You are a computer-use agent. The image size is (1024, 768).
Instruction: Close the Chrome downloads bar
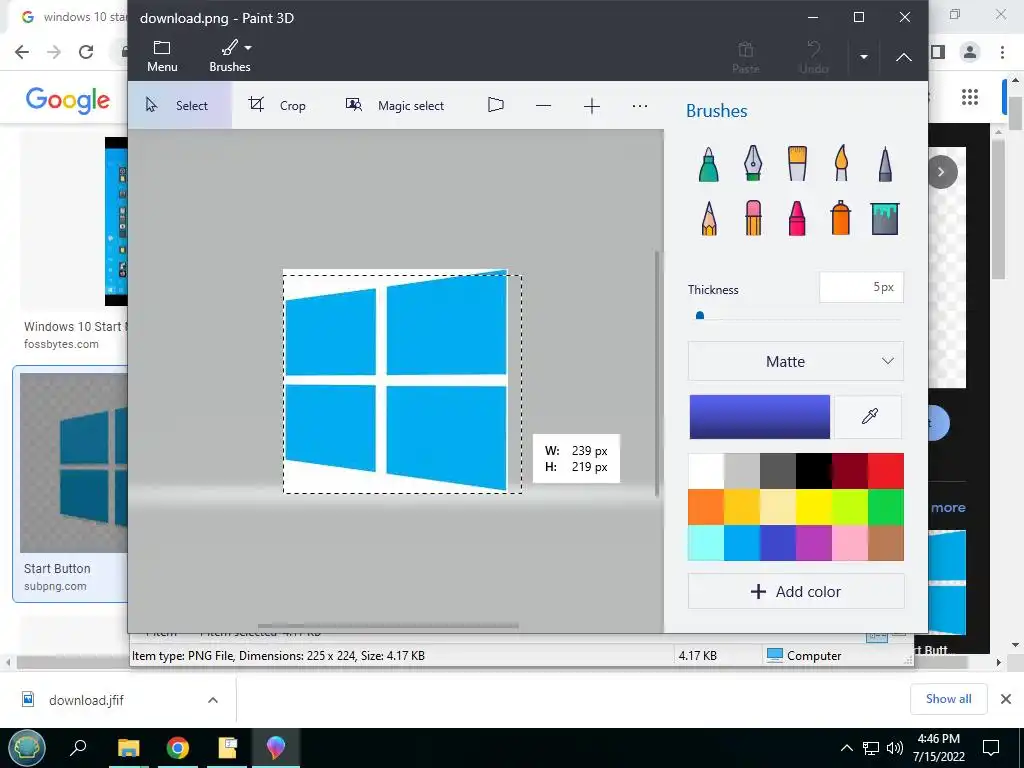pyautogui.click(x=1006, y=699)
